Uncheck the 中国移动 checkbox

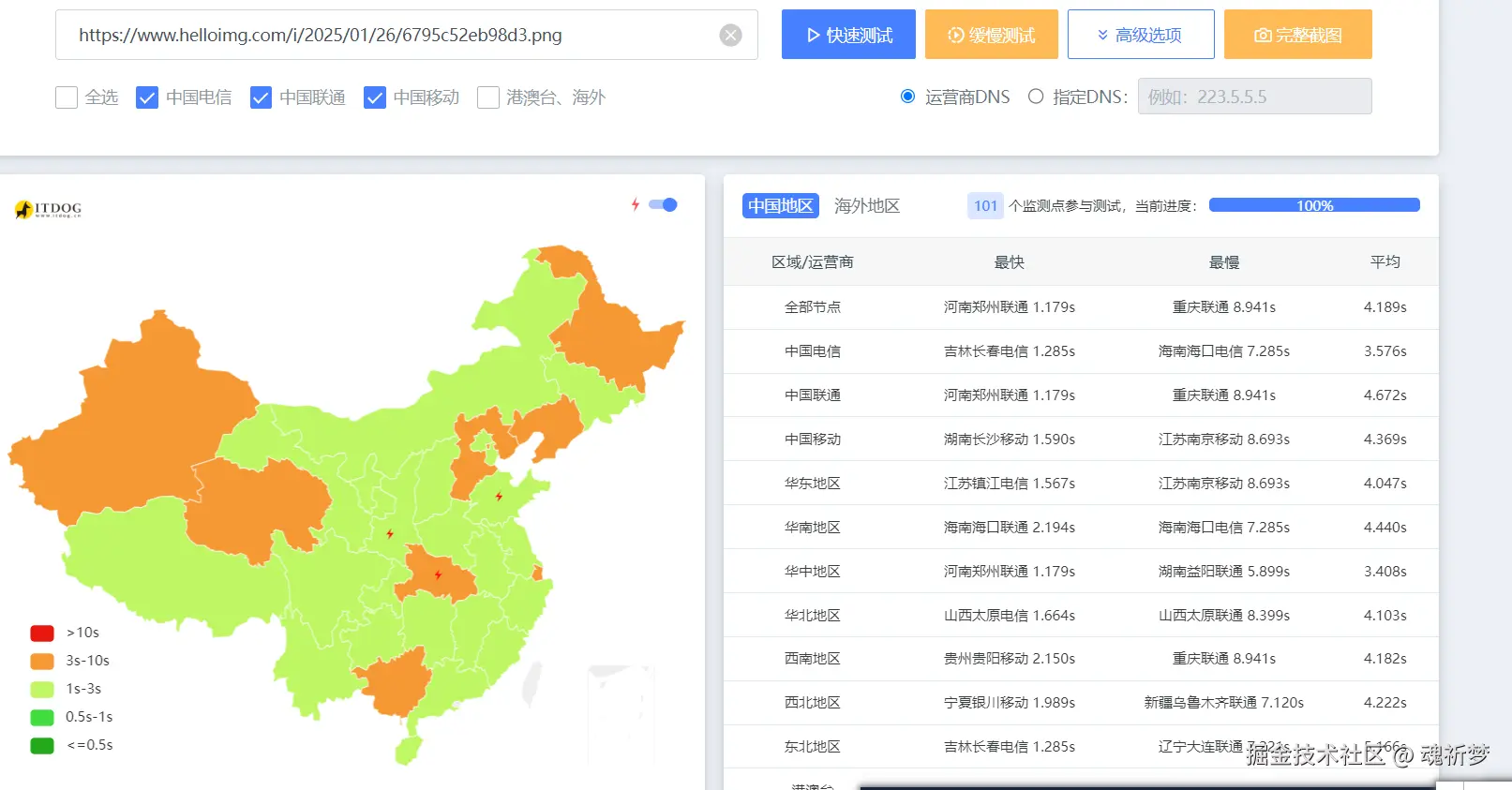tap(375, 97)
